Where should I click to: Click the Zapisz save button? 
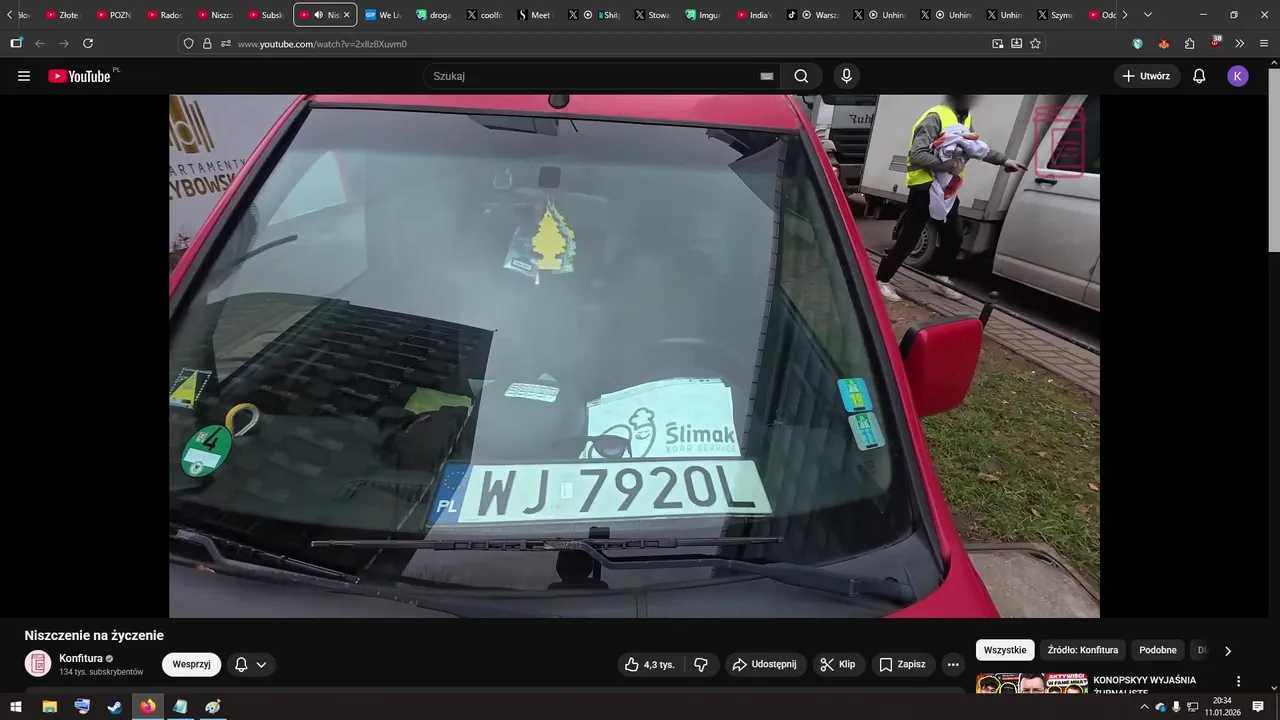(x=902, y=664)
